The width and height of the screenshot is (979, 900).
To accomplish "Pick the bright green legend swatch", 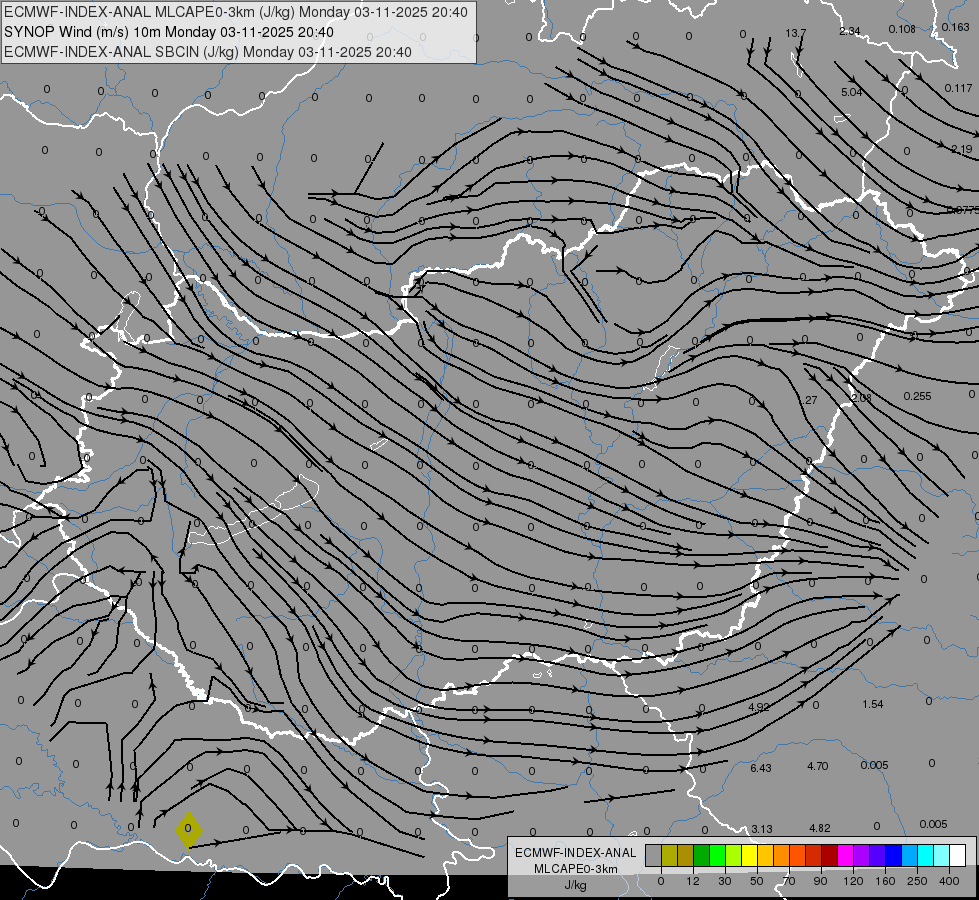I will pos(718,855).
